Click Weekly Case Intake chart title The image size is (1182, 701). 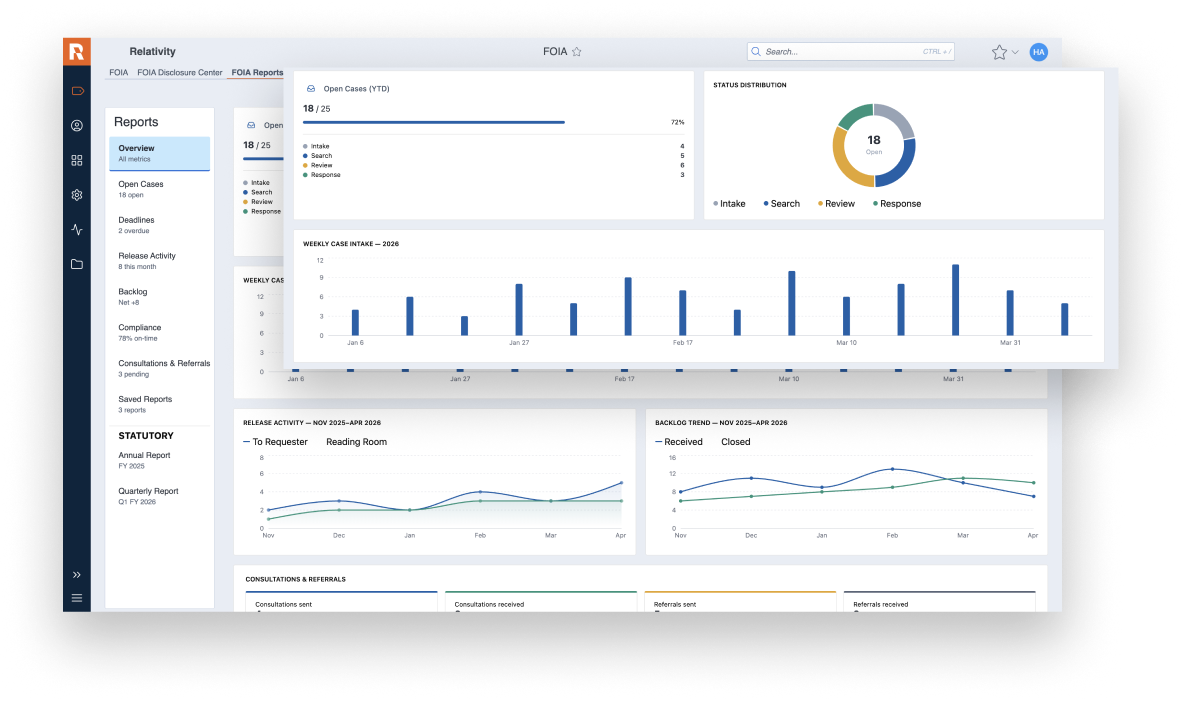pos(351,244)
